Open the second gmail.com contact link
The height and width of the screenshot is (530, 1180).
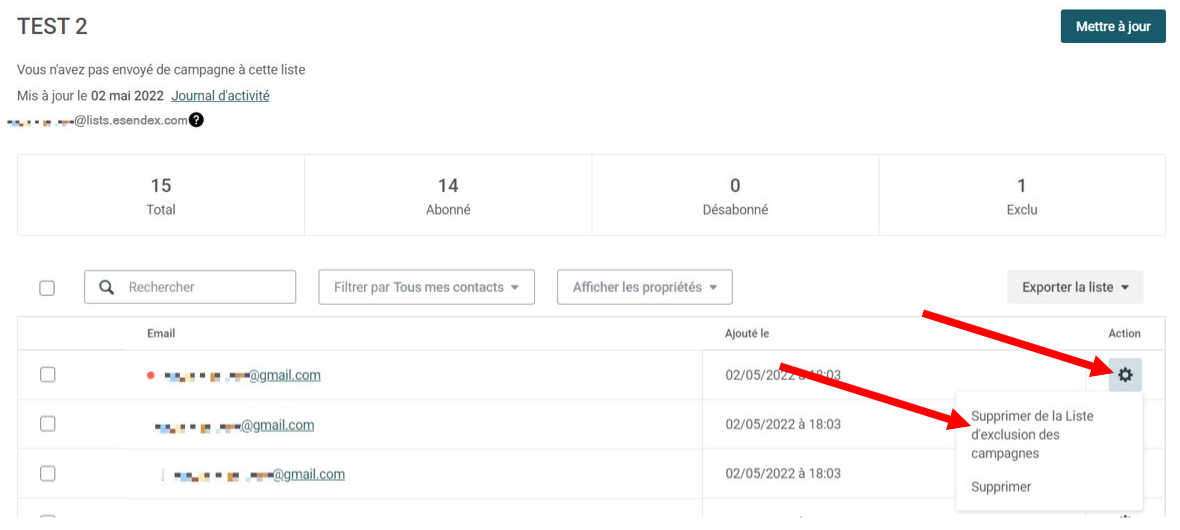click(x=234, y=425)
